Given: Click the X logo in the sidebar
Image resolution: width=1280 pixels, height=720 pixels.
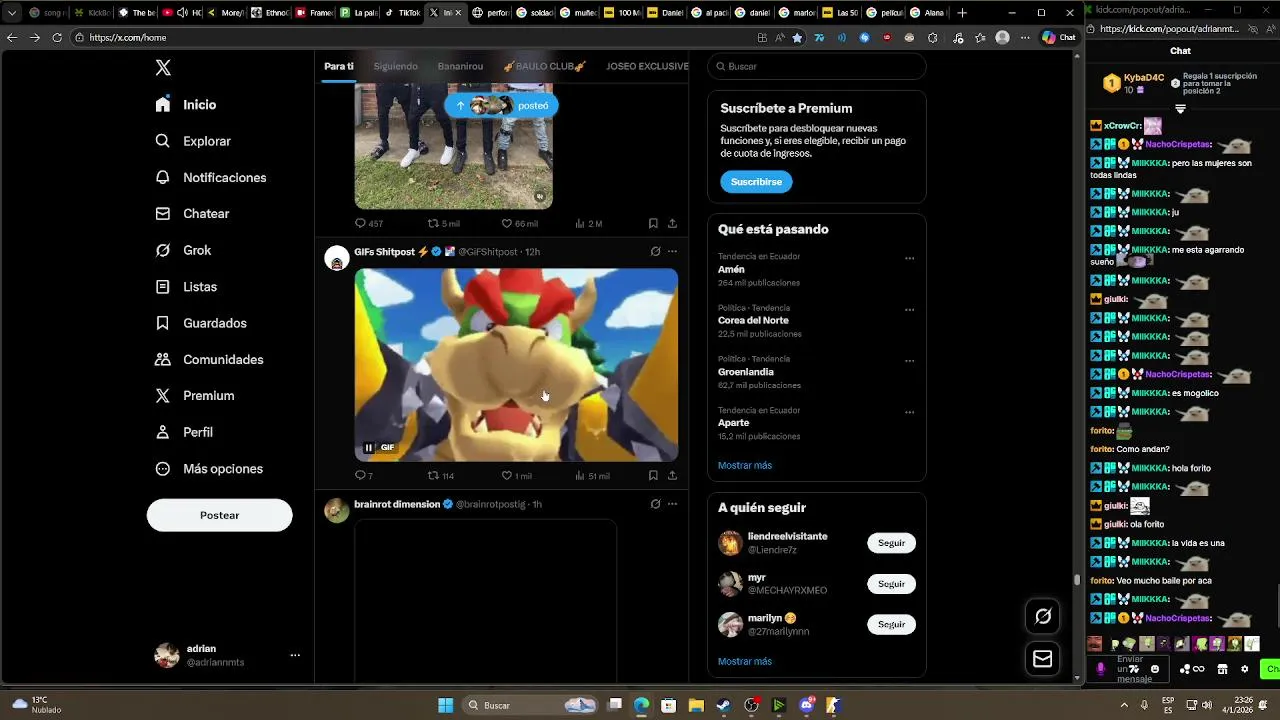Looking at the screenshot, I should click(x=163, y=68).
